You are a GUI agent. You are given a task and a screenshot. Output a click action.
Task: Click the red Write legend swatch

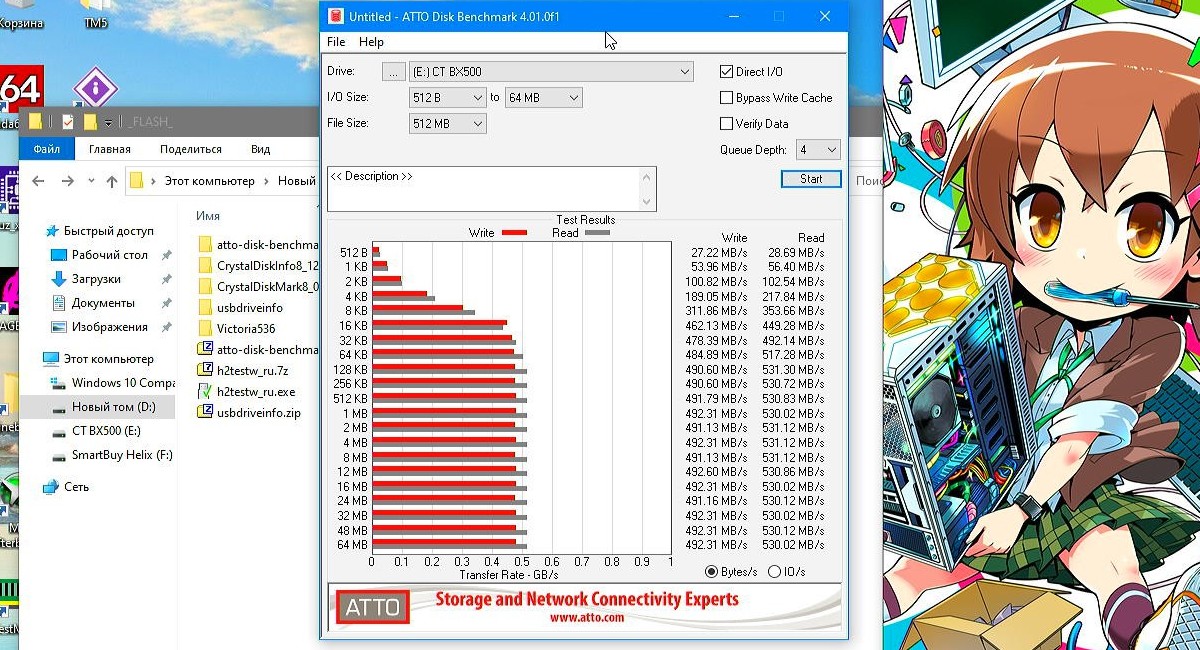click(514, 233)
